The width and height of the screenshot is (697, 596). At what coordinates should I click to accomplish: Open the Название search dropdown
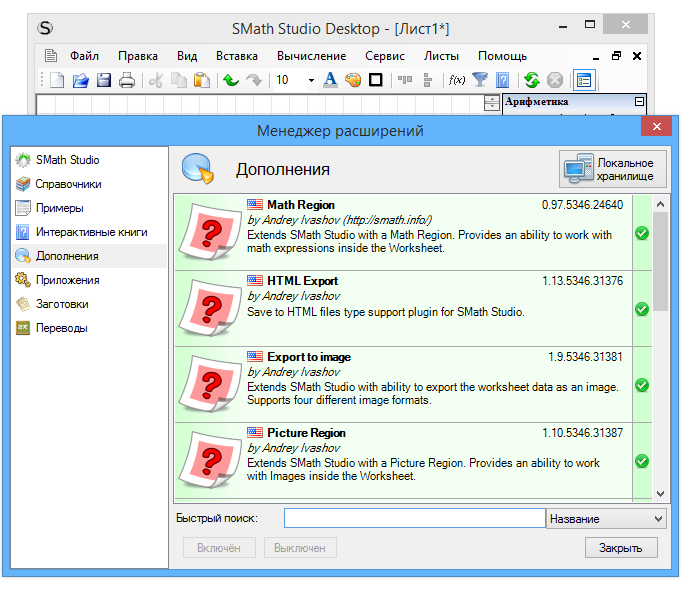click(x=606, y=519)
